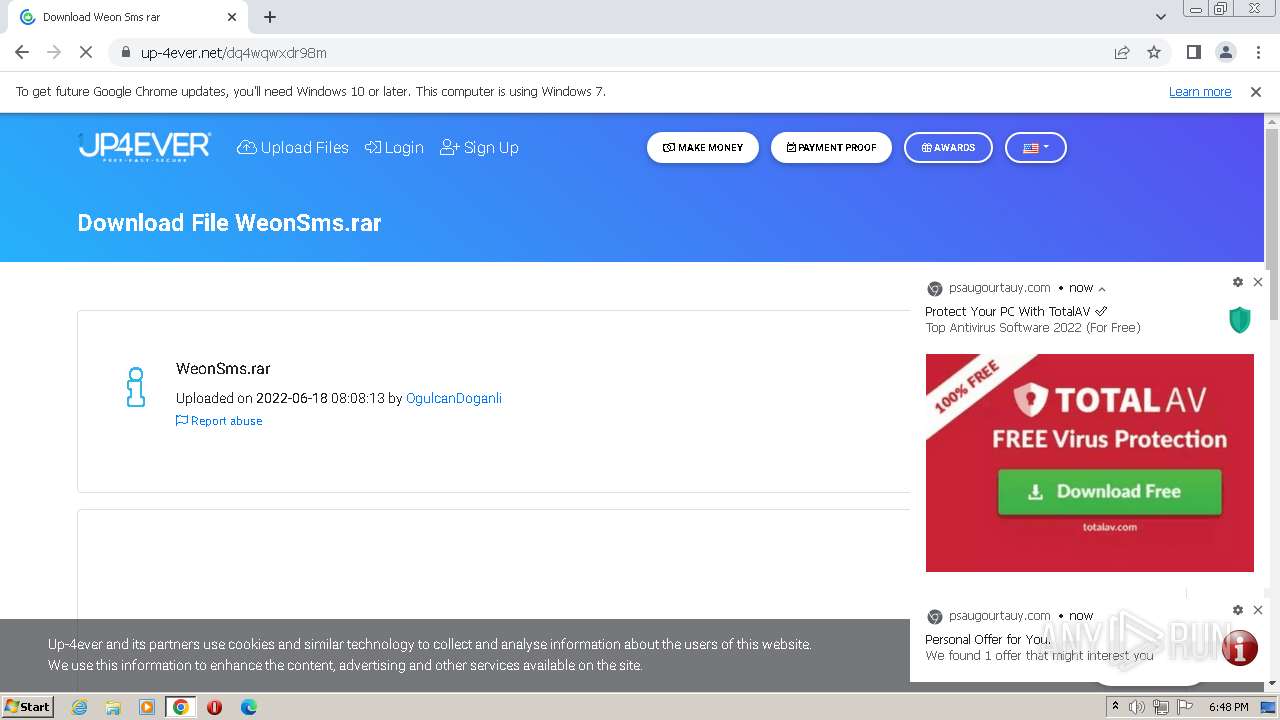Click the WeonSms.rar file name
This screenshot has height=720, width=1280.
pyautogui.click(x=223, y=369)
